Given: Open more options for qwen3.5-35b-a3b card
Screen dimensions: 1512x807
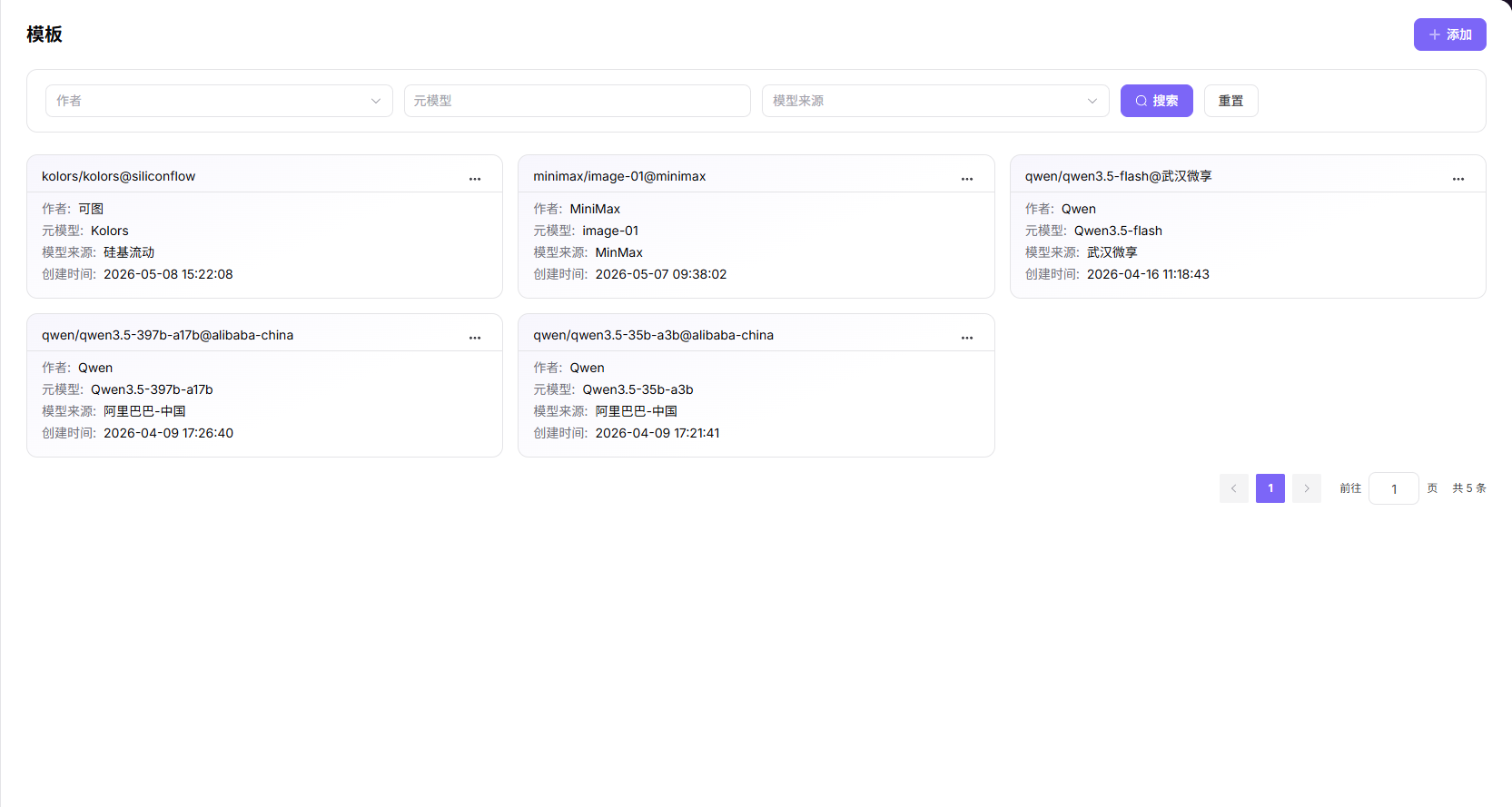Looking at the screenshot, I should click(967, 338).
